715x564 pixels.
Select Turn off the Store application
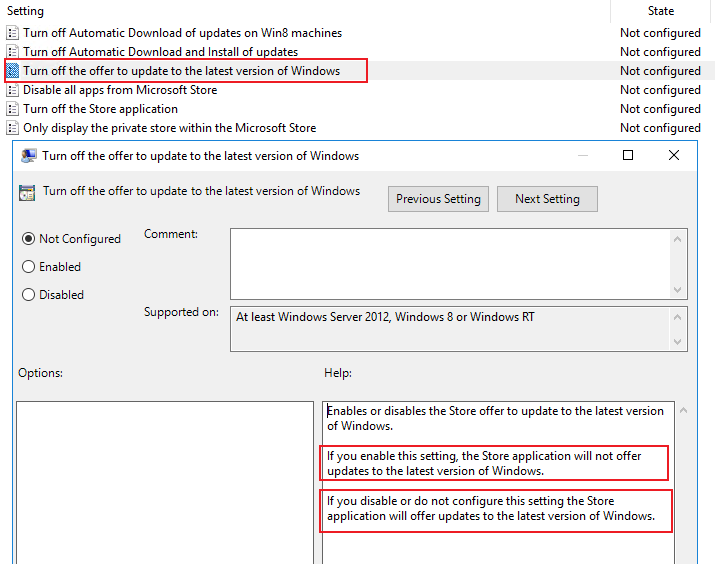[100, 109]
